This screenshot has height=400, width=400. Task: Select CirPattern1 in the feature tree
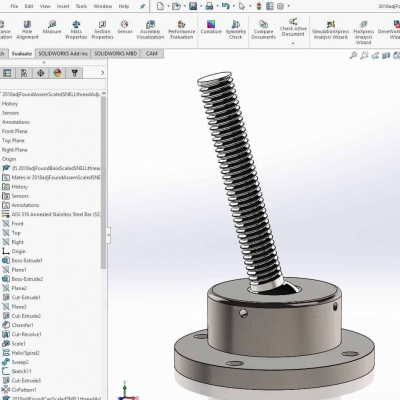19,389
